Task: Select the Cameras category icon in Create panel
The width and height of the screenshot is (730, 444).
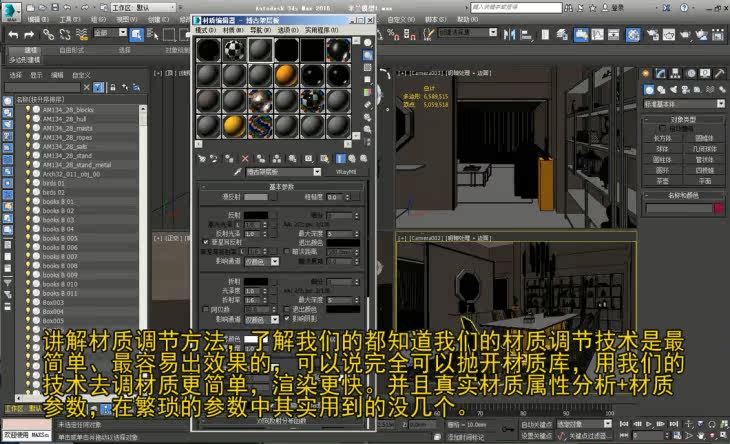Action: [685, 89]
